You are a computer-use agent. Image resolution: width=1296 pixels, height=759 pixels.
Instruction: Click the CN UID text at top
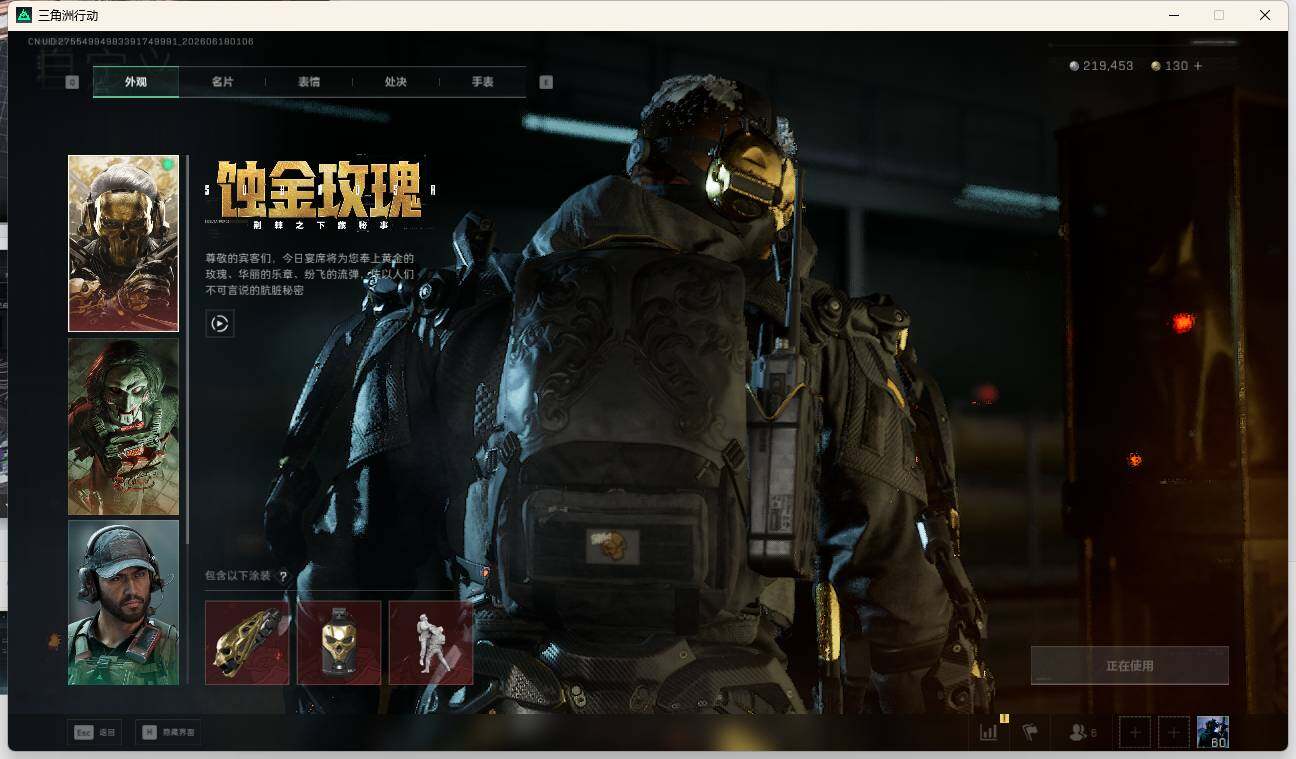pos(140,42)
